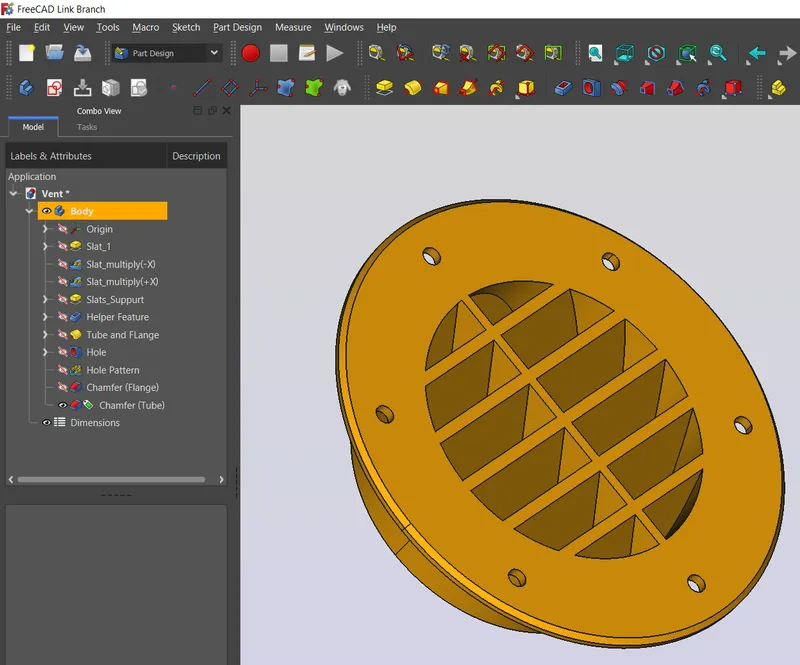Show the hidden Hole feature
Image resolution: width=800 pixels, height=665 pixels.
(62, 352)
